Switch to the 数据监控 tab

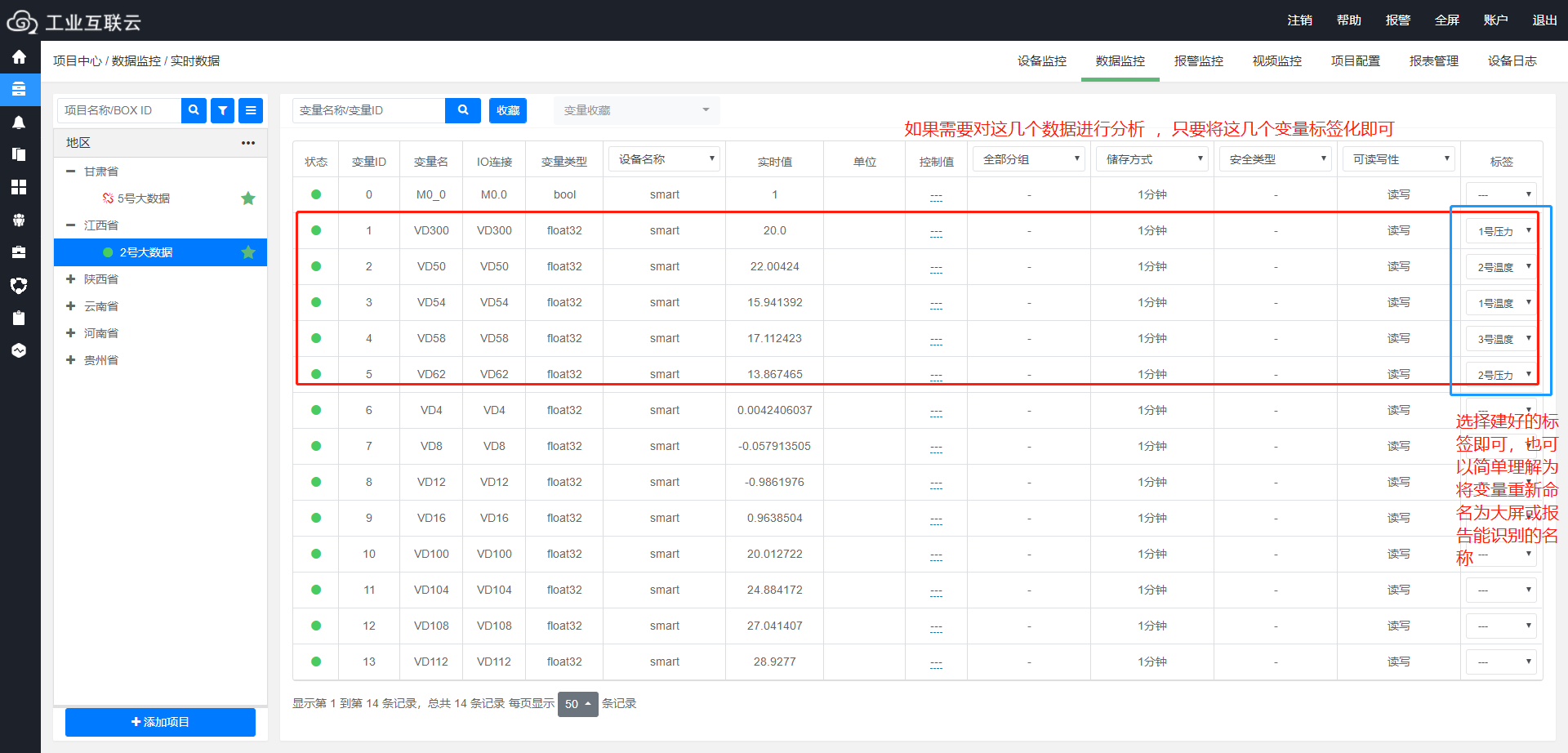pos(1120,61)
